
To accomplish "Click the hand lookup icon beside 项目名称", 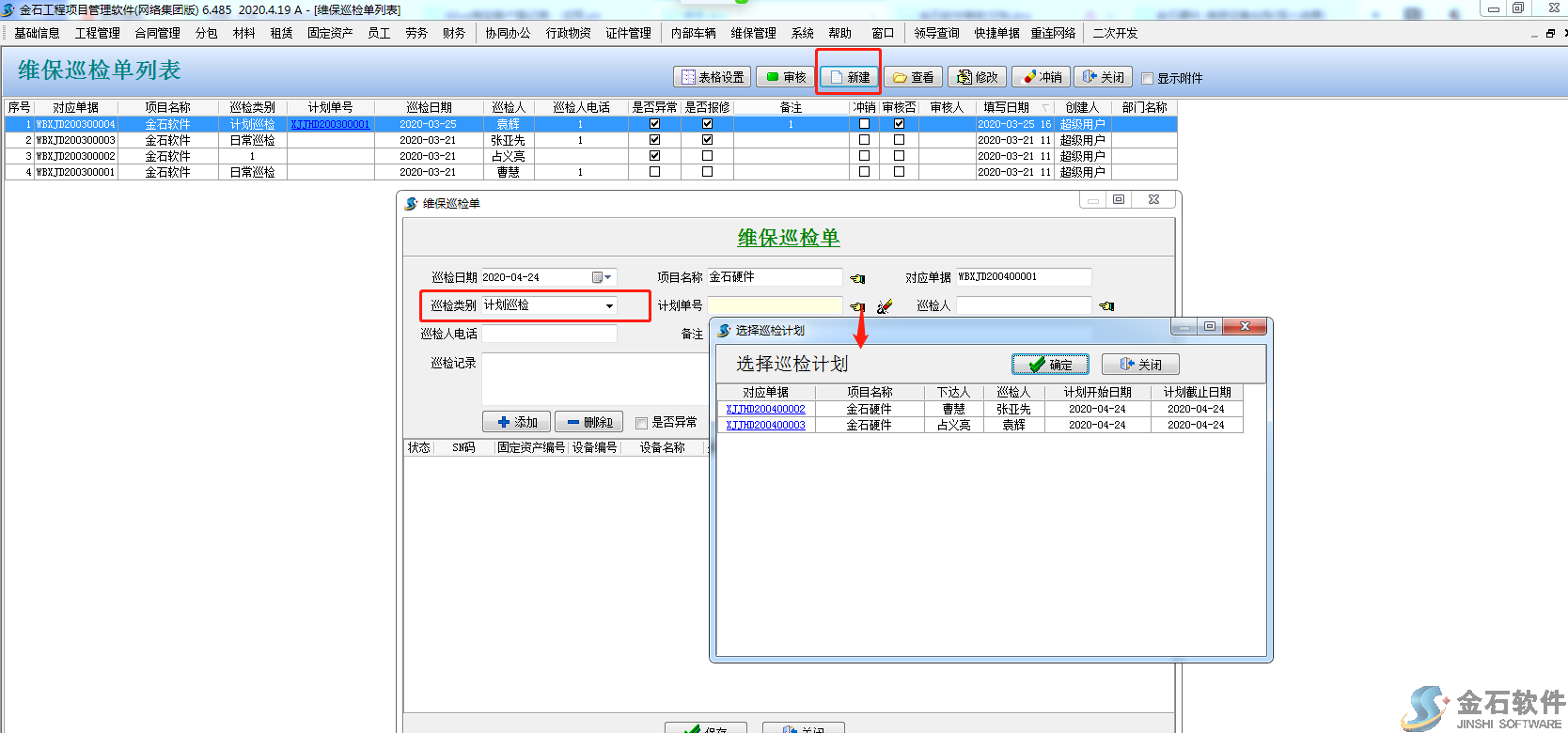I will click(857, 278).
